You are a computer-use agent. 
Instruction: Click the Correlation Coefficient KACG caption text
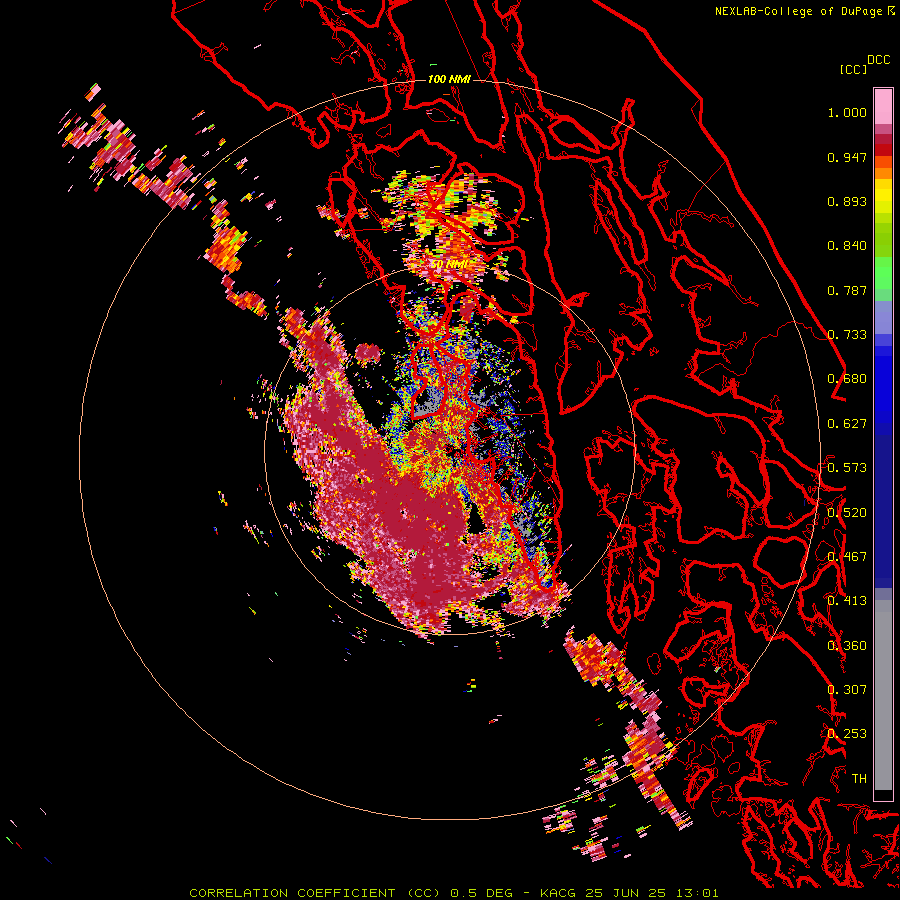453,893
